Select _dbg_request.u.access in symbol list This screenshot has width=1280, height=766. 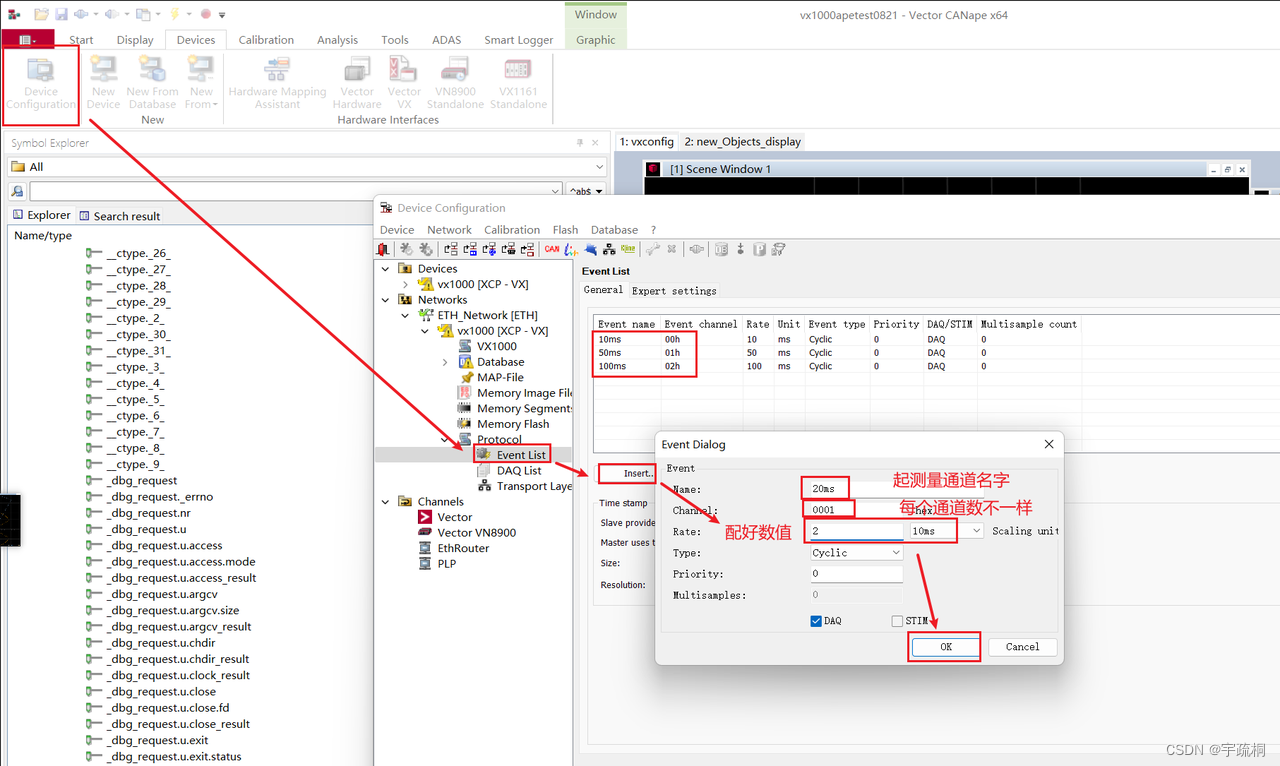165,545
